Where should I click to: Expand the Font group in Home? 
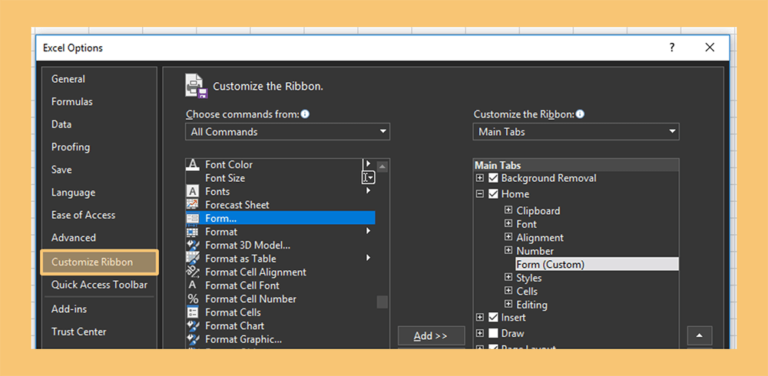pyautogui.click(x=508, y=224)
